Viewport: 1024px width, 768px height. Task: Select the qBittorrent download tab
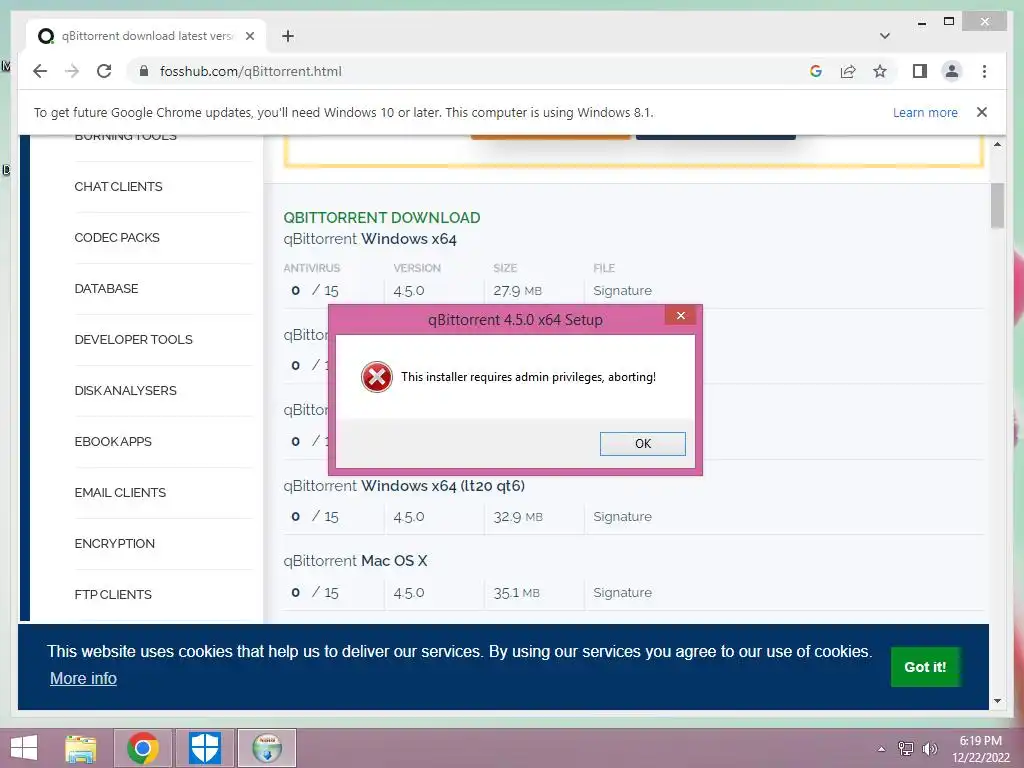tap(146, 36)
